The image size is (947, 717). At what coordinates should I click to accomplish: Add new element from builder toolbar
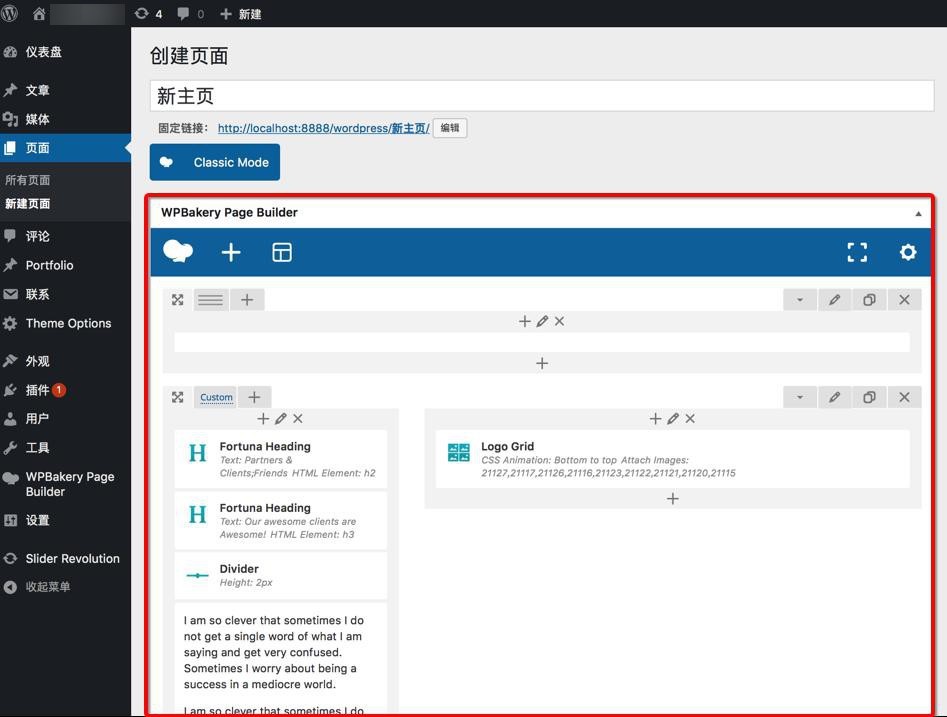coord(231,252)
